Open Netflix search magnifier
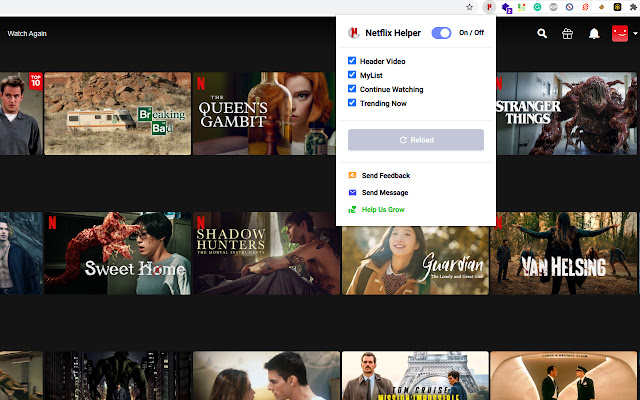640x400 pixels. [542, 33]
